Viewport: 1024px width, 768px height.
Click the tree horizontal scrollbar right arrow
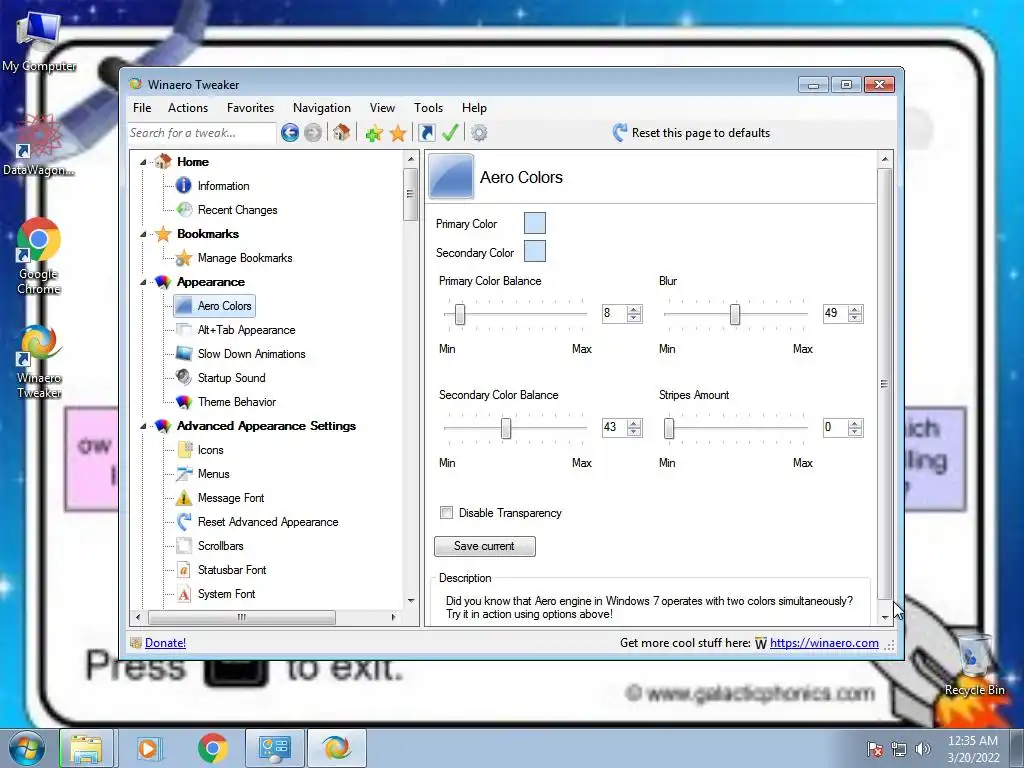393,617
